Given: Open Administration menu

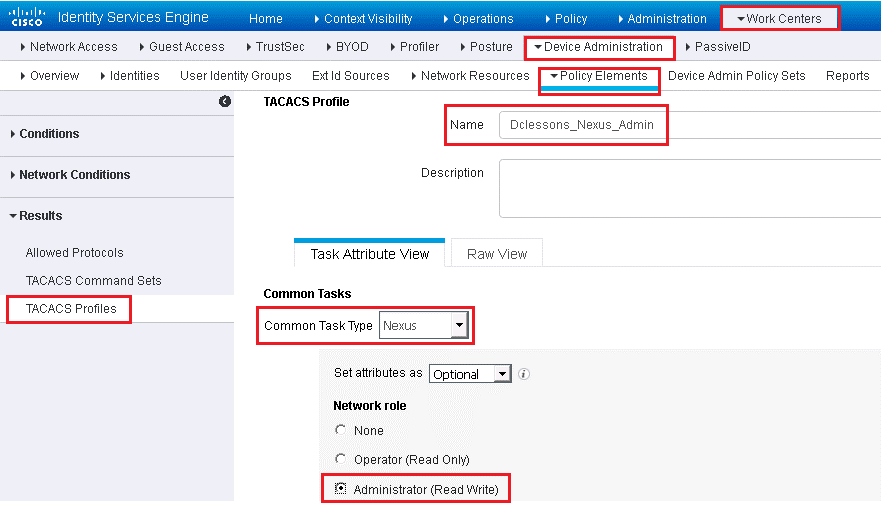Looking at the screenshot, I should coord(662,19).
